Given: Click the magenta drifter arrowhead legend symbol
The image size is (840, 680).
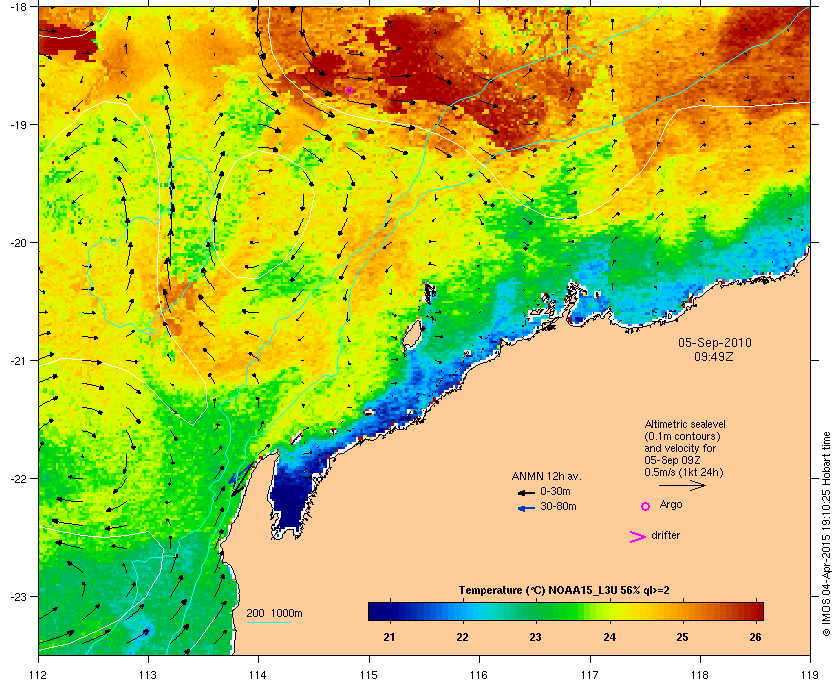Looking at the screenshot, I should tap(638, 536).
